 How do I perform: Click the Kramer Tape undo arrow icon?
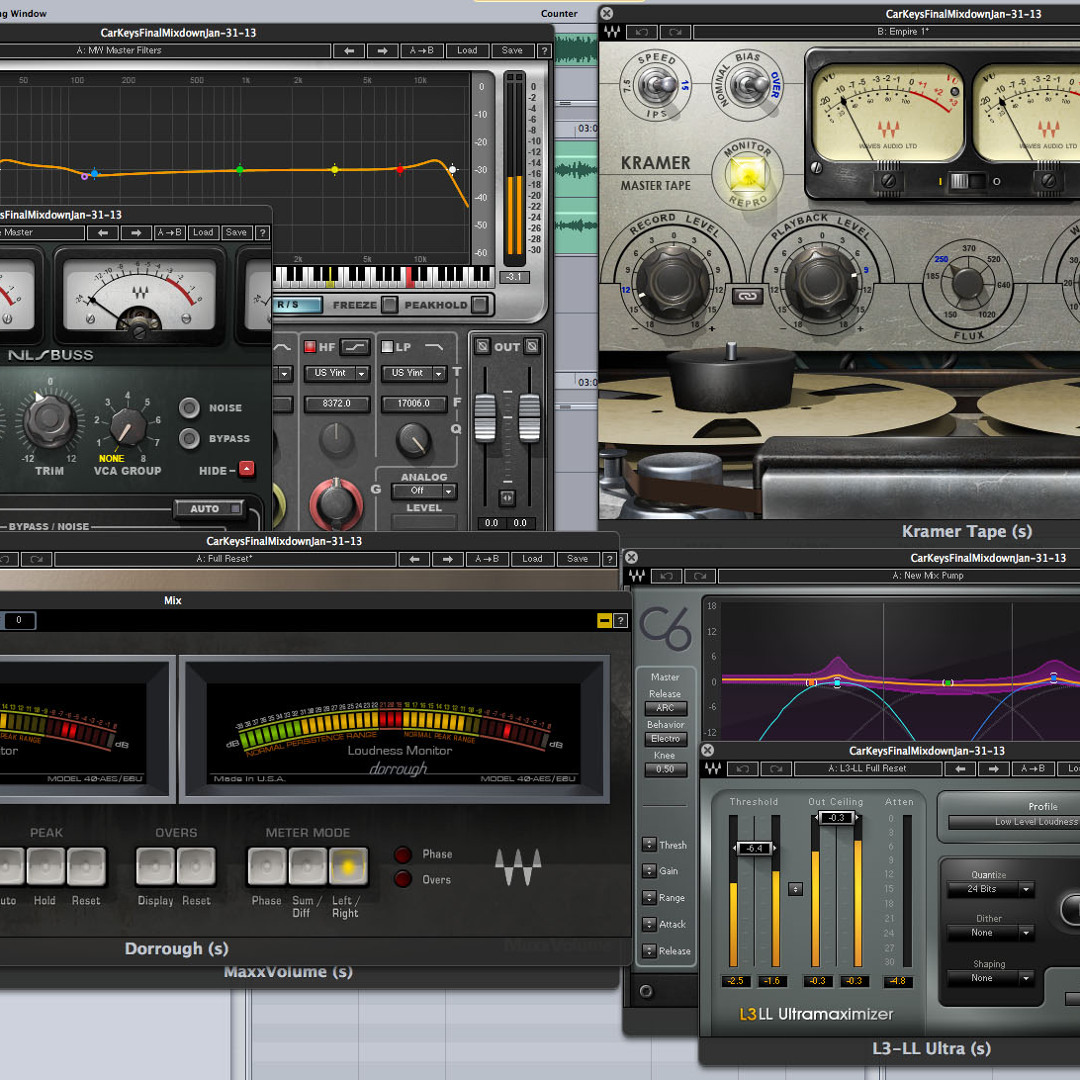[640, 32]
